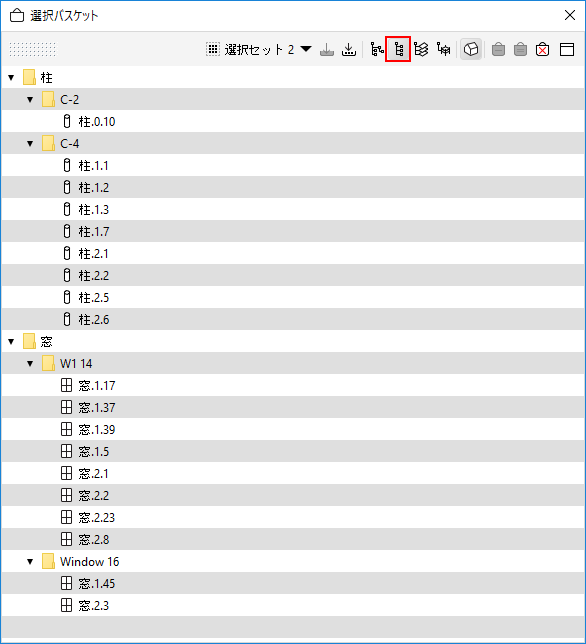586x644 pixels.
Task: Open the 選択セット 2 dropdown
Action: pos(259,50)
